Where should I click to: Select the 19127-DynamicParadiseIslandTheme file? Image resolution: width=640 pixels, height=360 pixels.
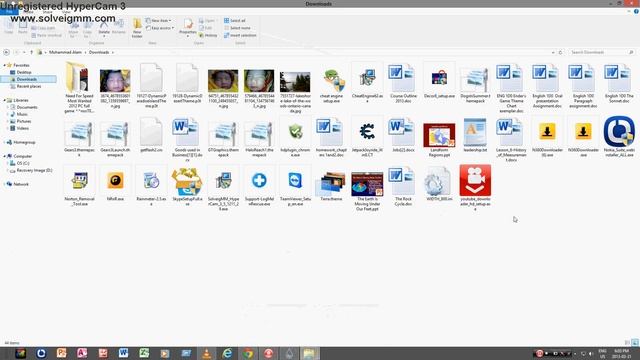(151, 86)
